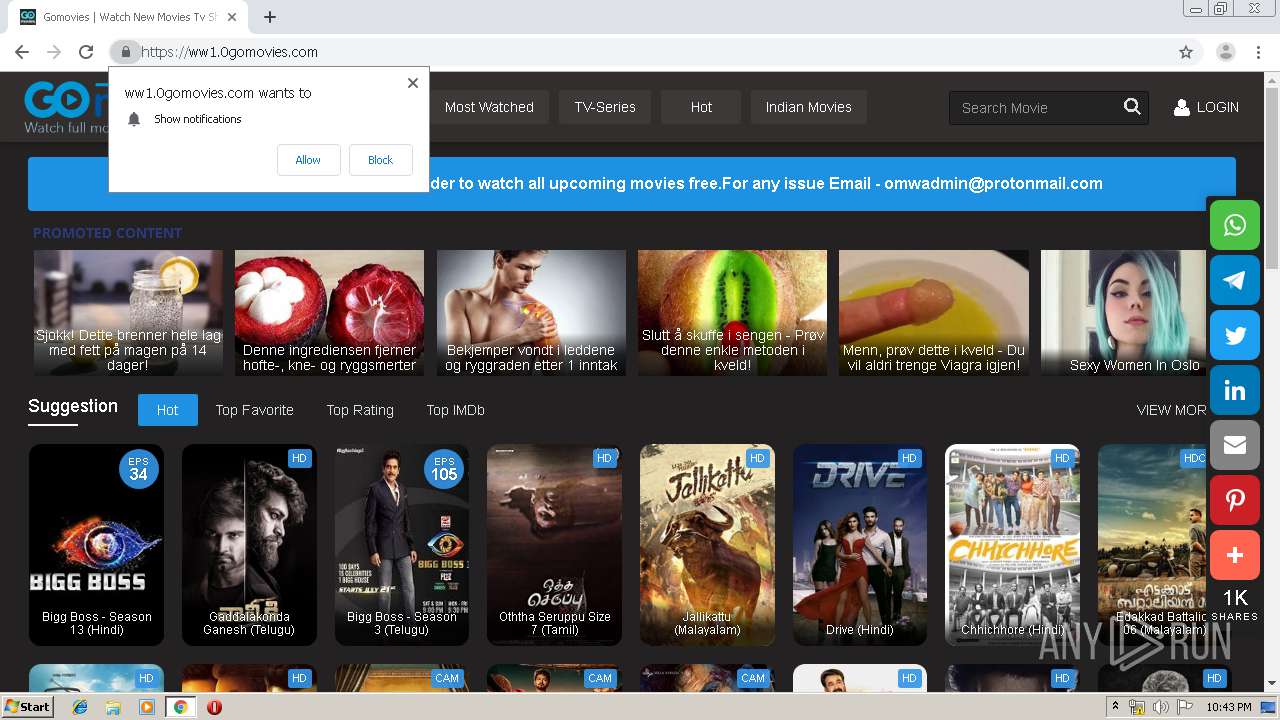The height and width of the screenshot is (720, 1280).
Task: Open Most Watched menu
Action: pyautogui.click(x=489, y=107)
